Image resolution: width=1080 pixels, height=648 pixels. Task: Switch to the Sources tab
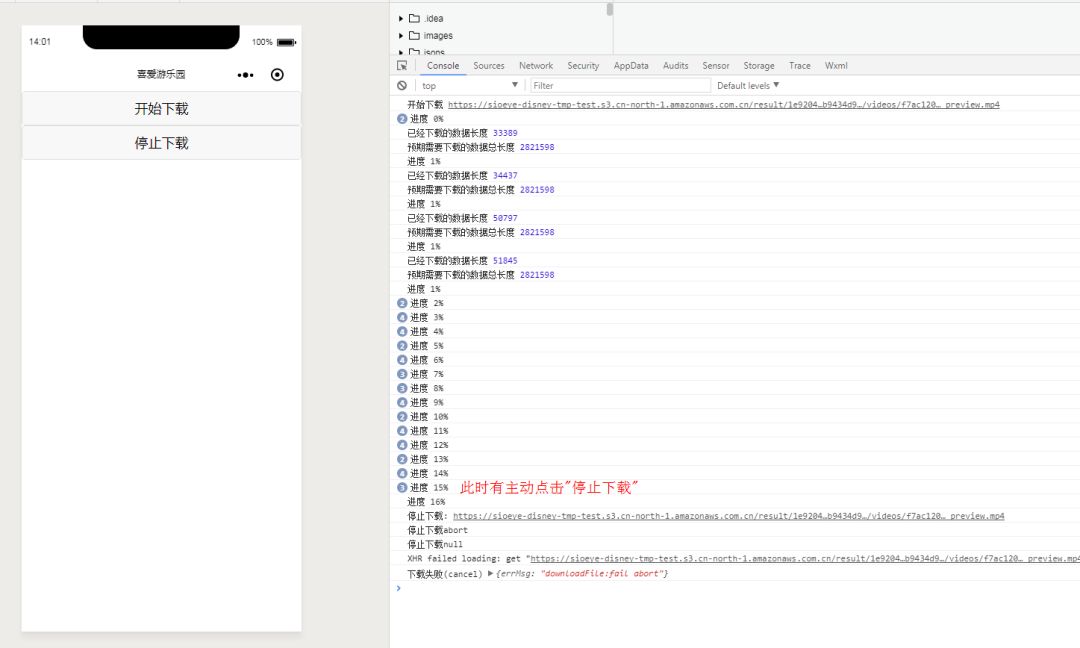pyautogui.click(x=489, y=65)
